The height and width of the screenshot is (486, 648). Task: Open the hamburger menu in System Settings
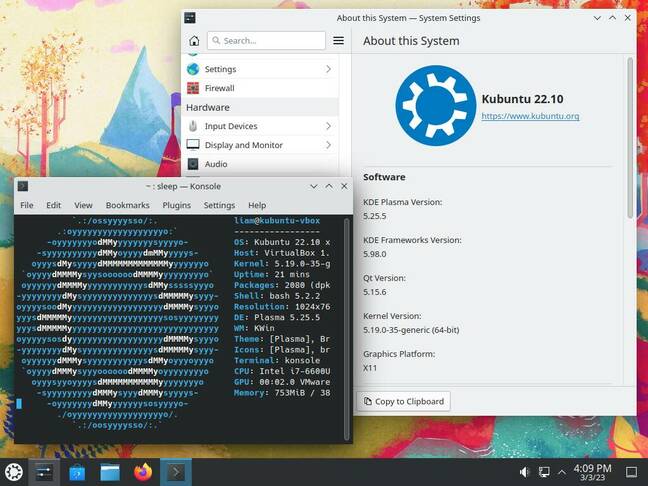(x=338, y=40)
